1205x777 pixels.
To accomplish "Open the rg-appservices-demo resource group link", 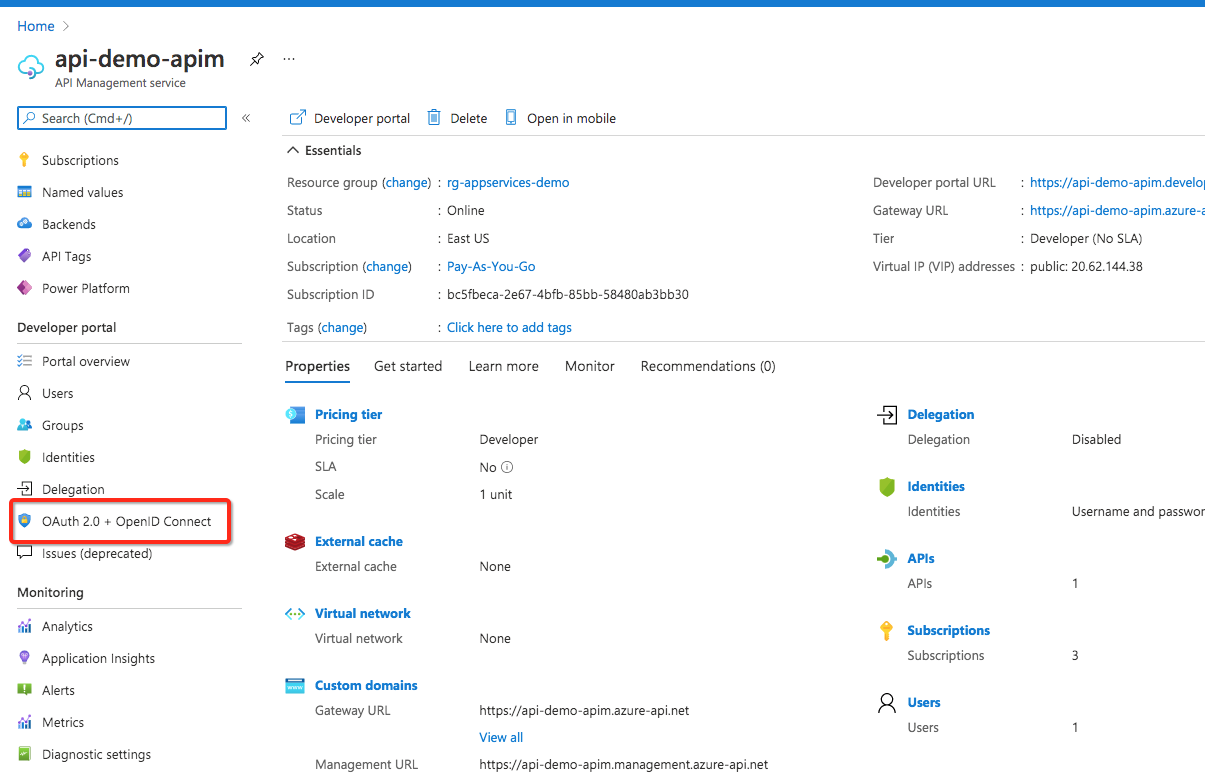I will pyautogui.click(x=508, y=183).
